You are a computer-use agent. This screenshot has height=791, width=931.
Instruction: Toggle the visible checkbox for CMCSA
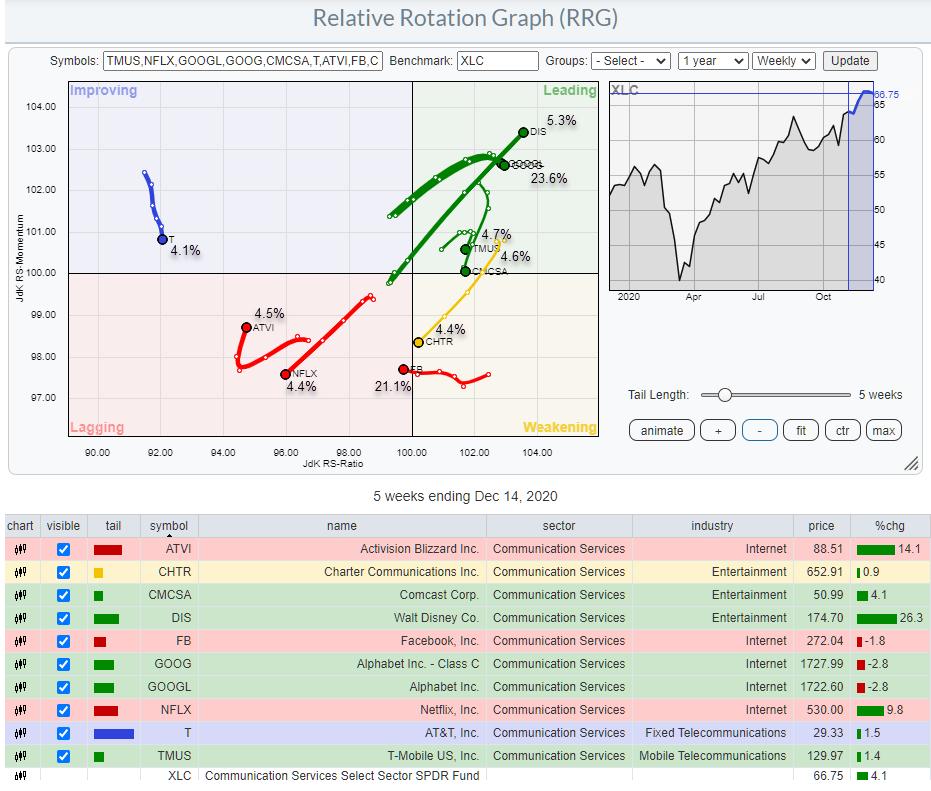pyautogui.click(x=64, y=595)
